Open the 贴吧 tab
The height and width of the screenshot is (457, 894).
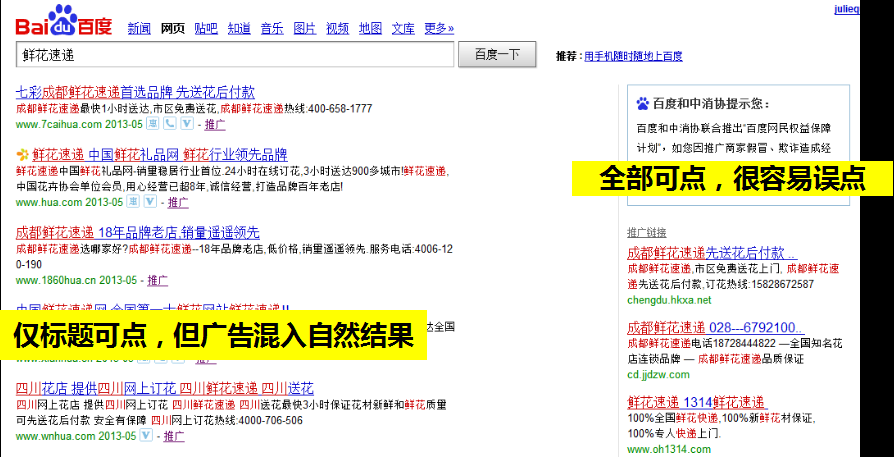tap(206, 28)
